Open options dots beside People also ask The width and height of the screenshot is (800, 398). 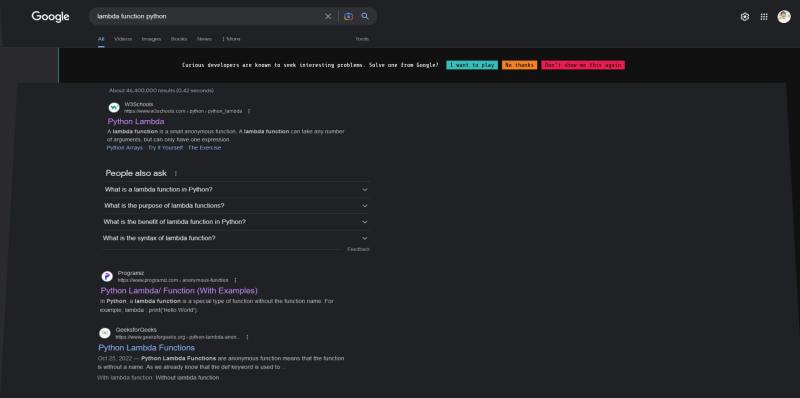pyautogui.click(x=176, y=173)
